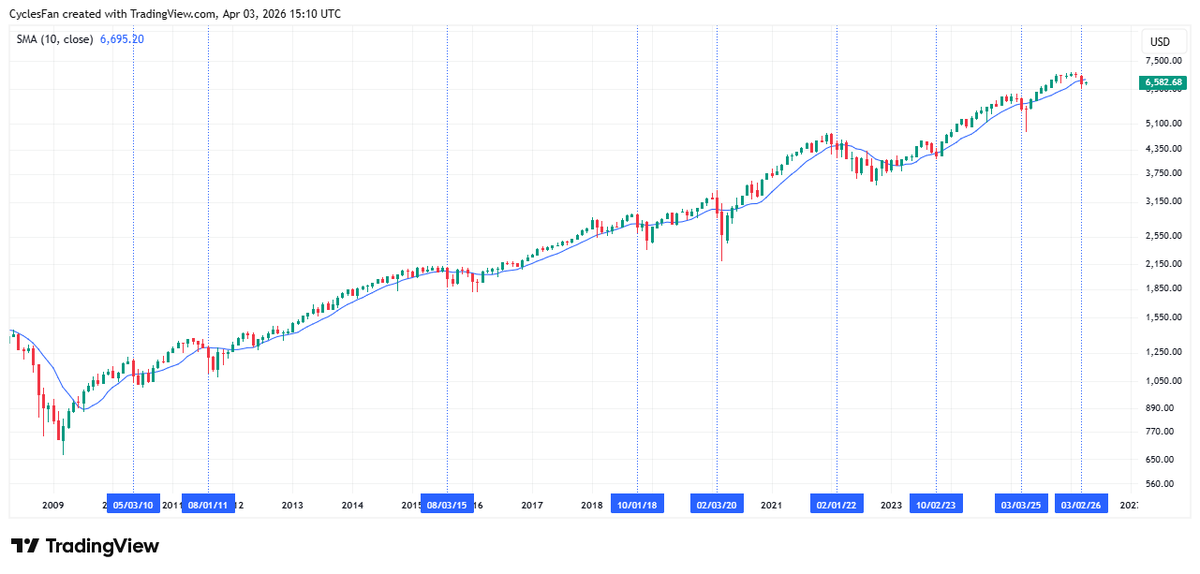Select the 03/02/26 date marker
This screenshot has width=1200, height=574.
1082,505
